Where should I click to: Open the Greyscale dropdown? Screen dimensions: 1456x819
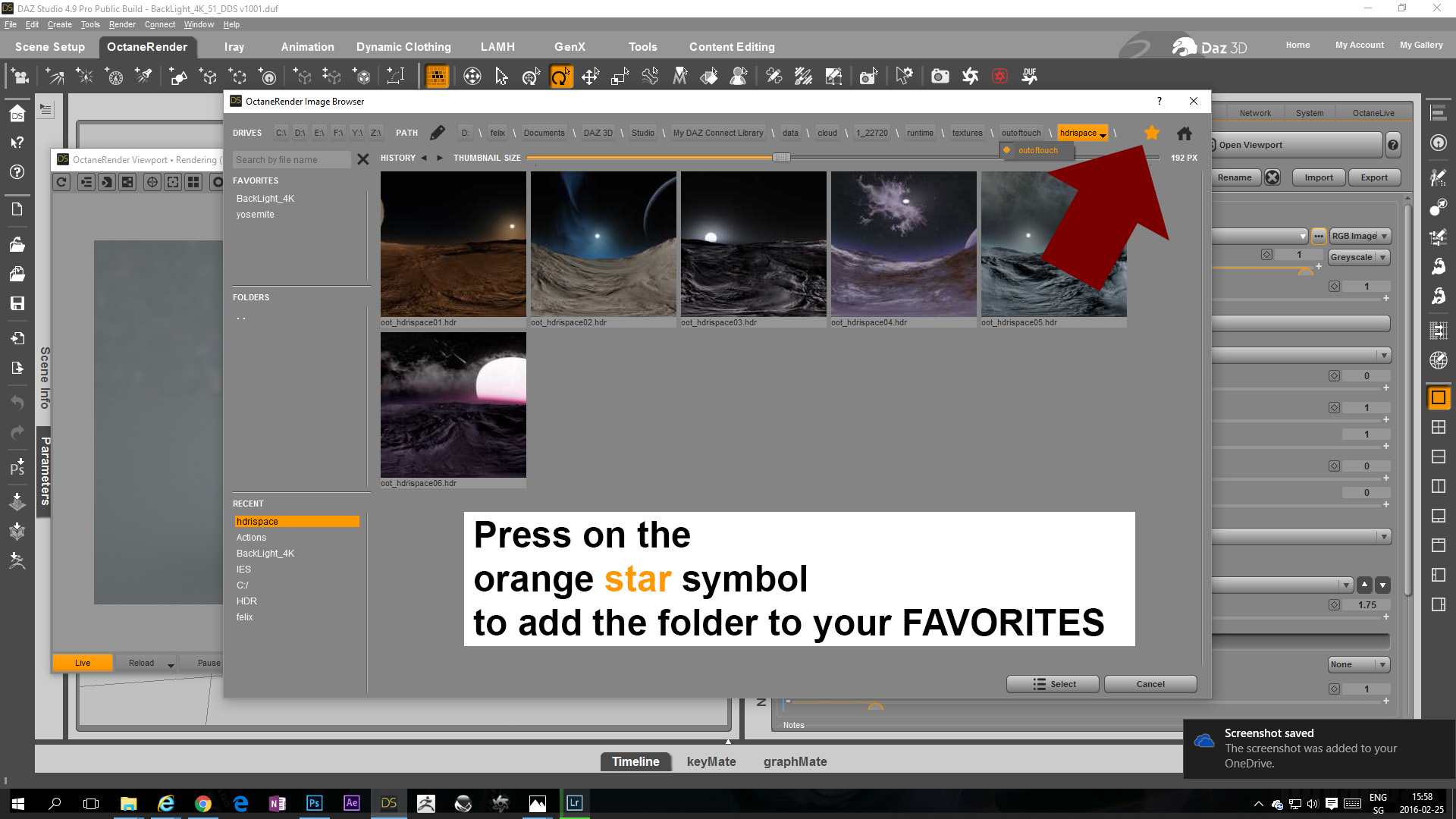1358,257
